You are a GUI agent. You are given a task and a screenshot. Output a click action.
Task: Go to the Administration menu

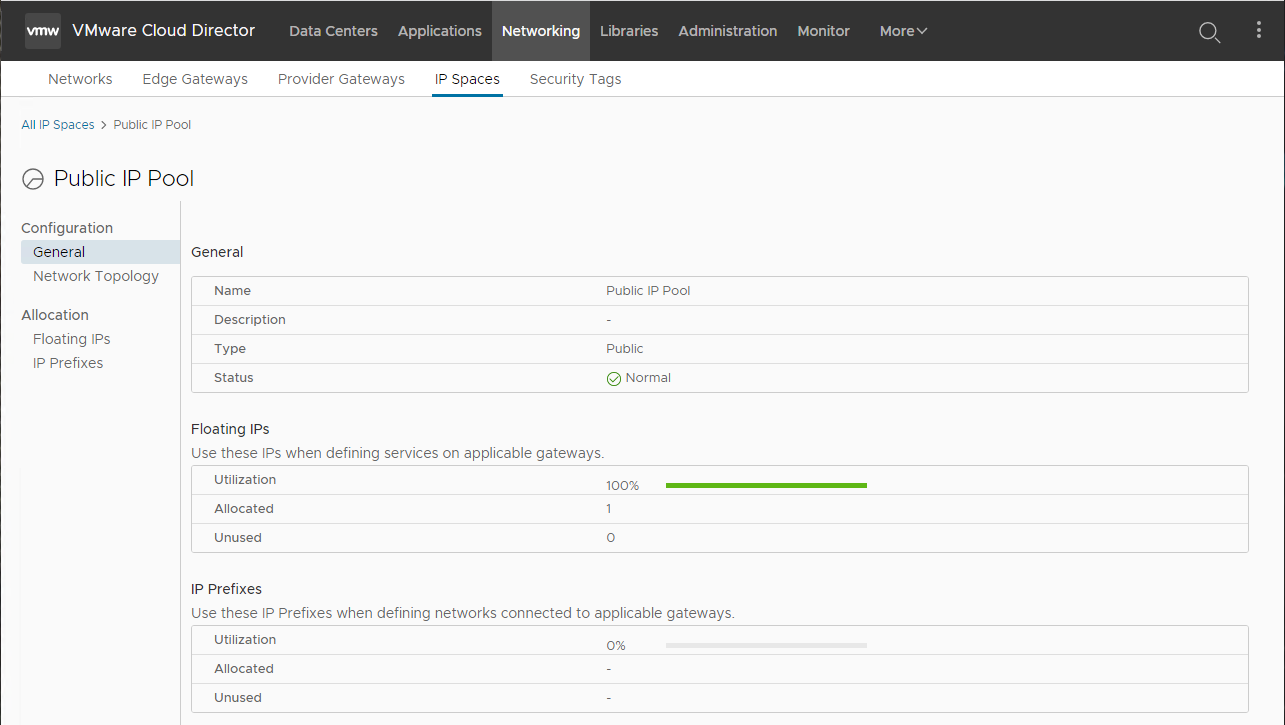pyautogui.click(x=728, y=31)
